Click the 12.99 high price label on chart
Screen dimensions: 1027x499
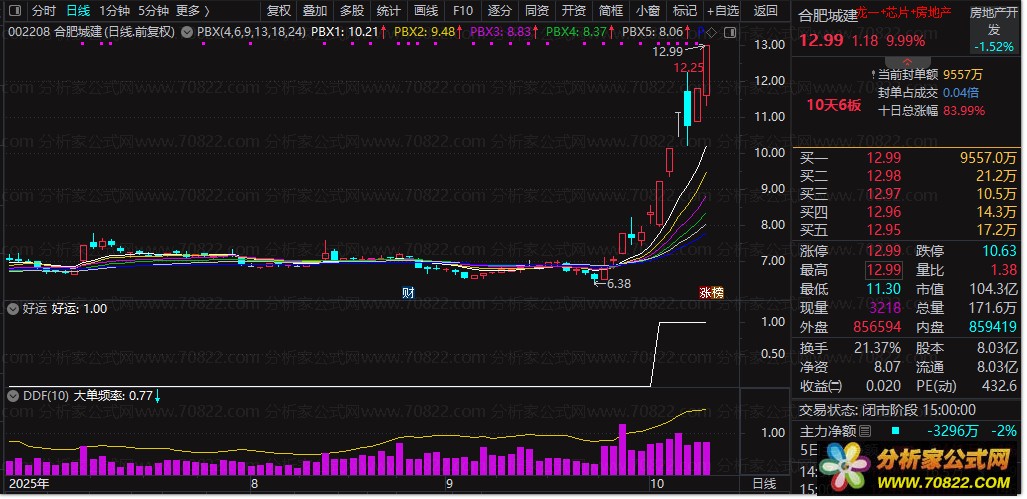668,52
